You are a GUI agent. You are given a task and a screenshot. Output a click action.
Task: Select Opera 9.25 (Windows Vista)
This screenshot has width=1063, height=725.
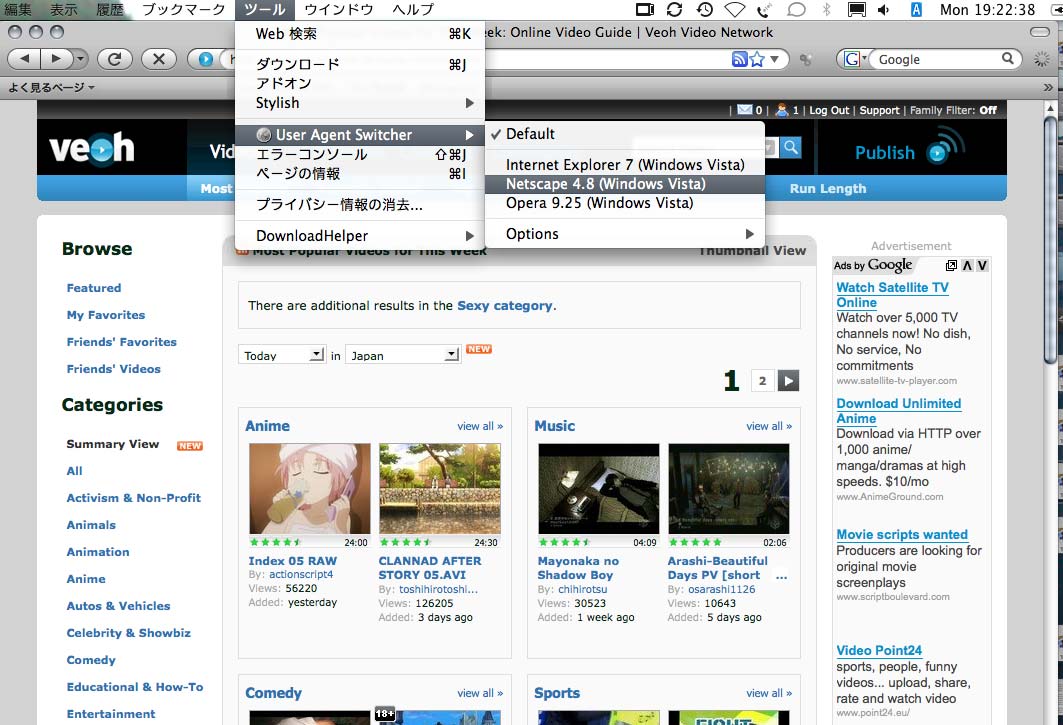[x=624, y=203]
